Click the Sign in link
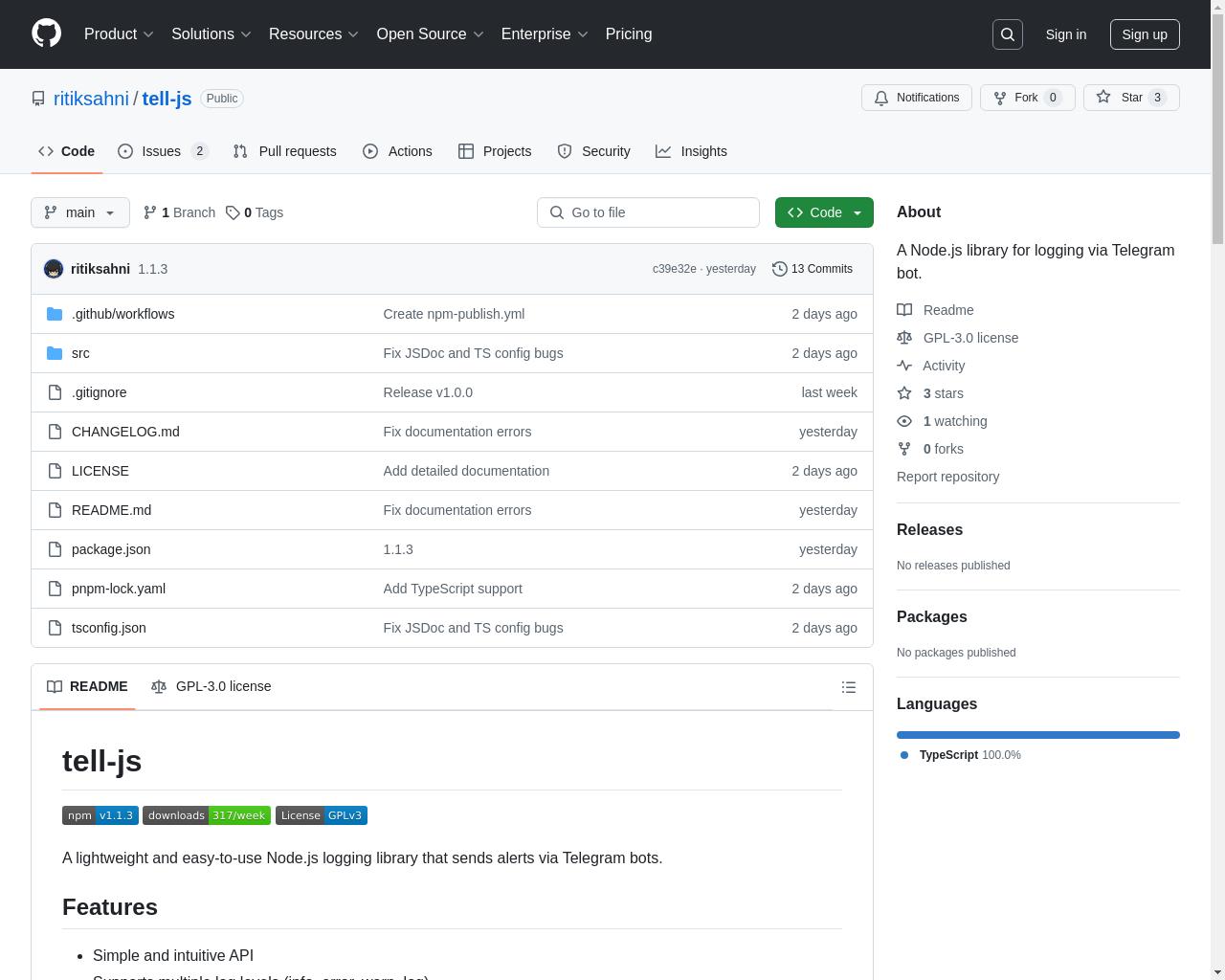 pyautogui.click(x=1065, y=34)
